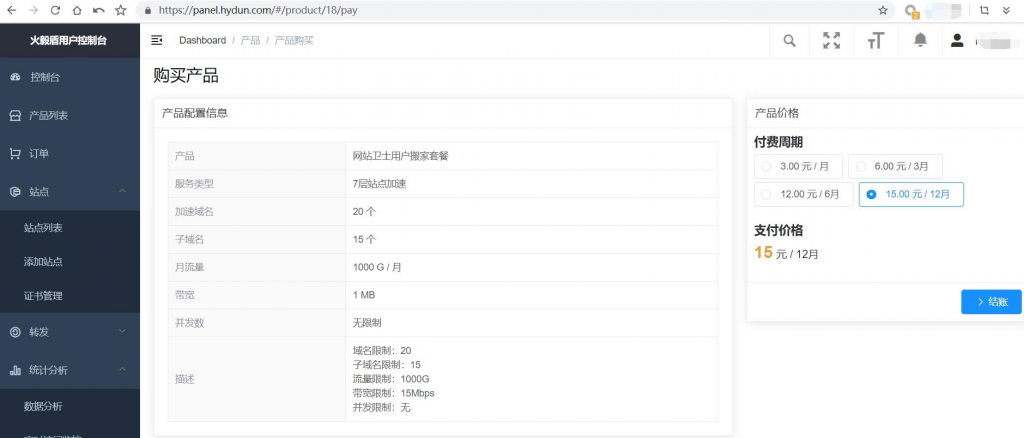Select the 6.00 元 / 3月 billing cycle
The width and height of the screenshot is (1024, 438).
pyautogui.click(x=895, y=166)
